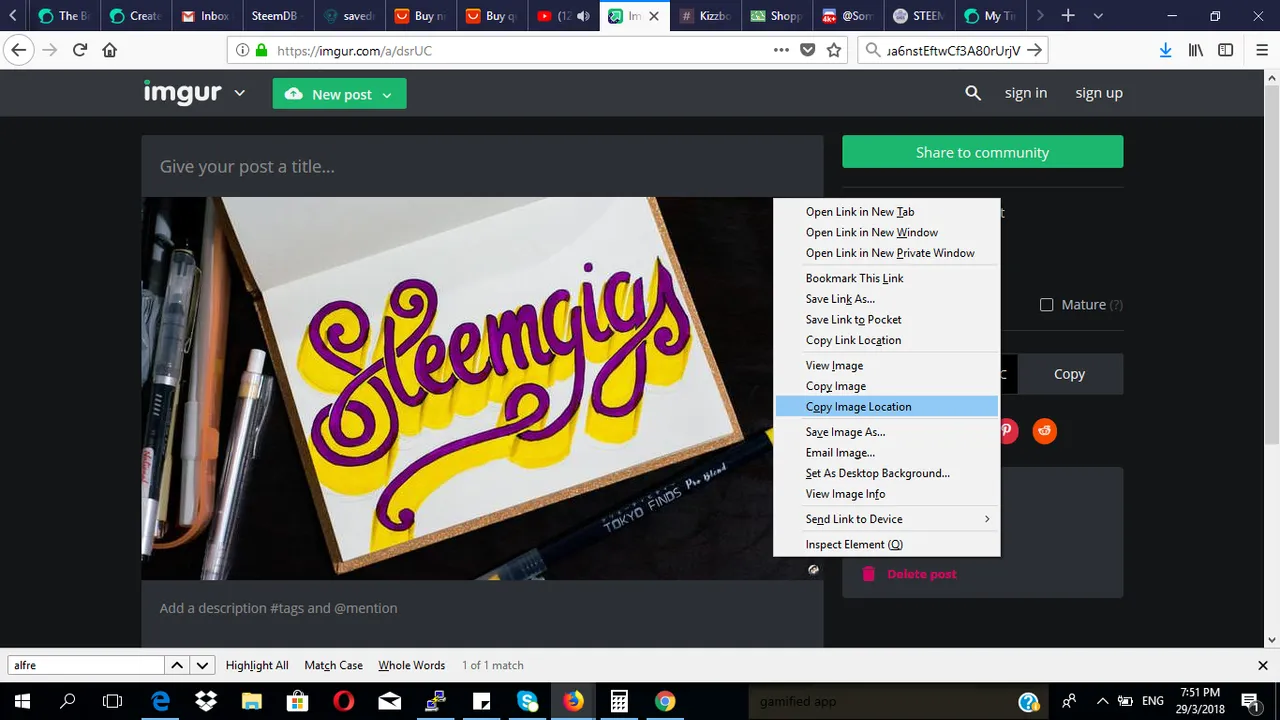Open the sign in link
Image resolution: width=1280 pixels, height=720 pixels.
1026,93
